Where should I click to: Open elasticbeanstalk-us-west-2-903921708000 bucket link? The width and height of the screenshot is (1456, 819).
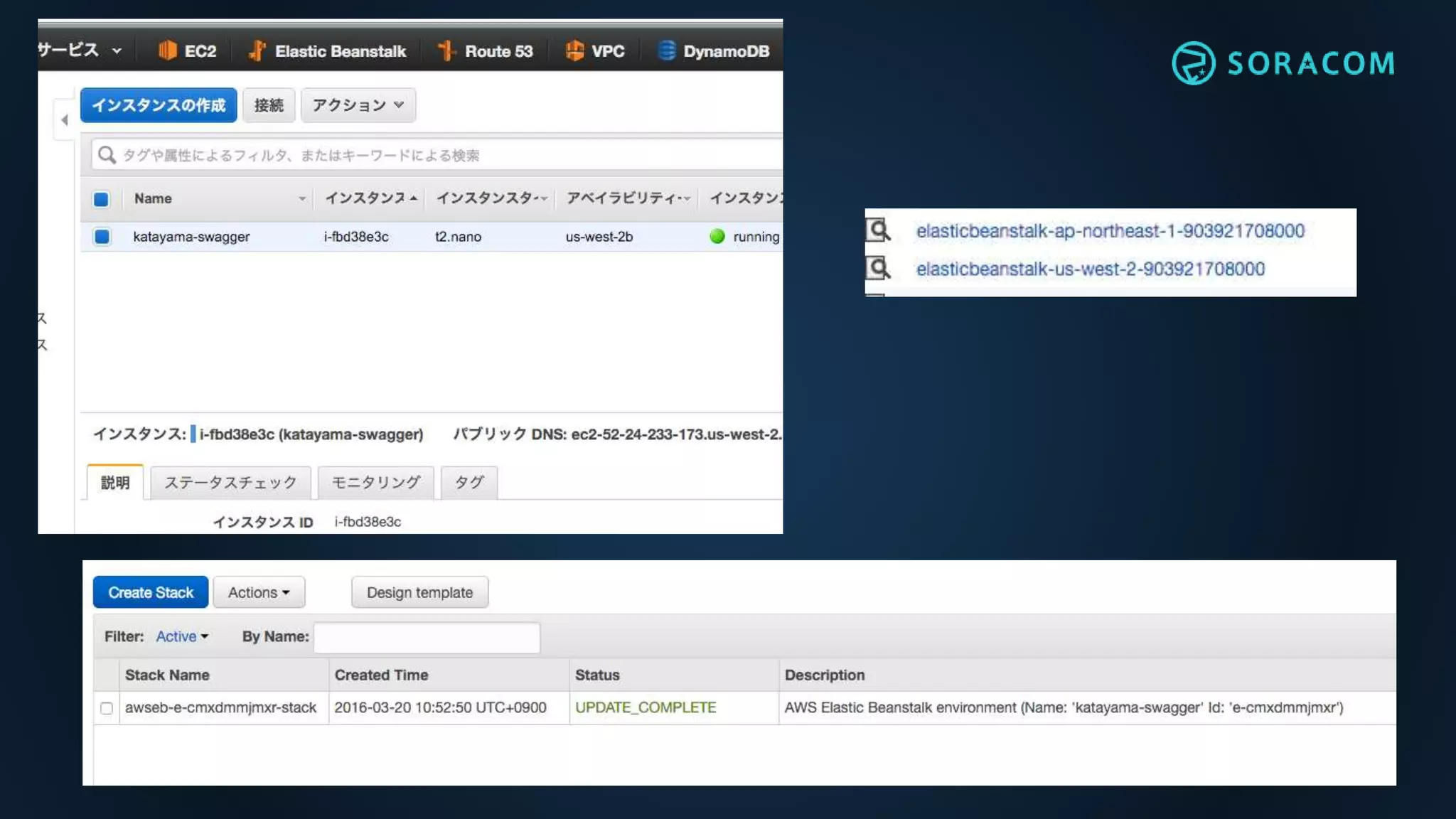coord(1090,269)
